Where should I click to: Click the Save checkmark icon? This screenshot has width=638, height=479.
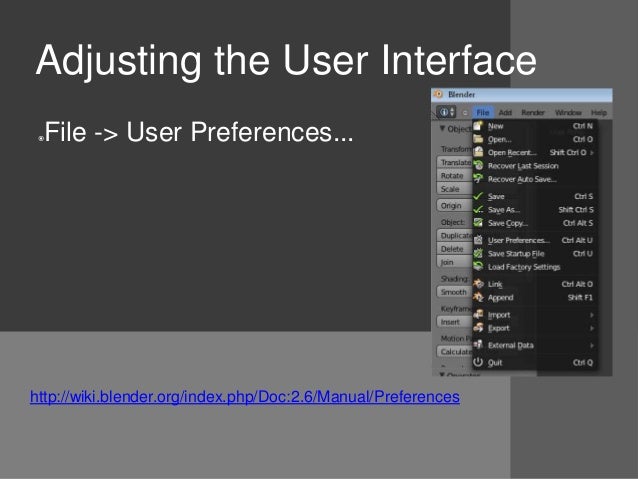[x=478, y=196]
